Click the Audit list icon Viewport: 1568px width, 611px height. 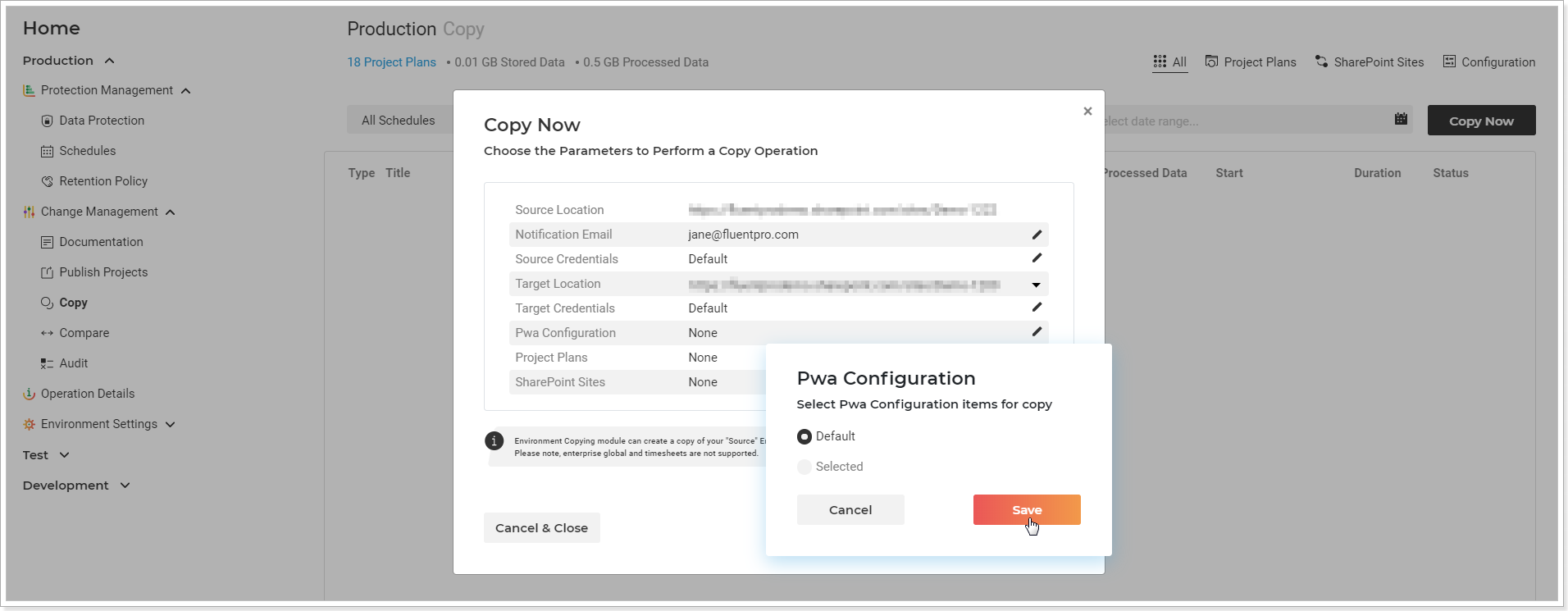tap(48, 363)
